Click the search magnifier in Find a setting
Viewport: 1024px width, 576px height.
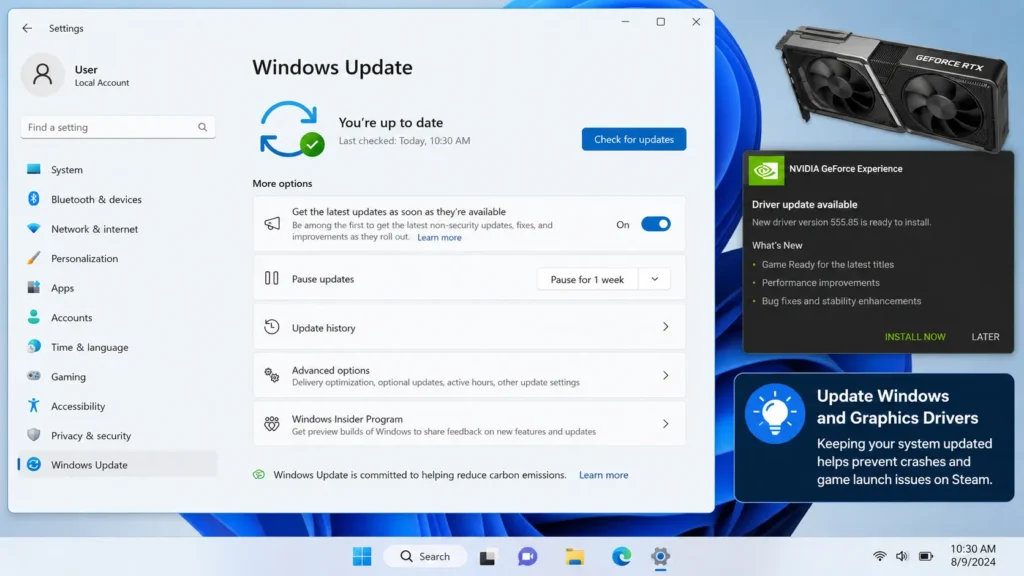point(202,127)
